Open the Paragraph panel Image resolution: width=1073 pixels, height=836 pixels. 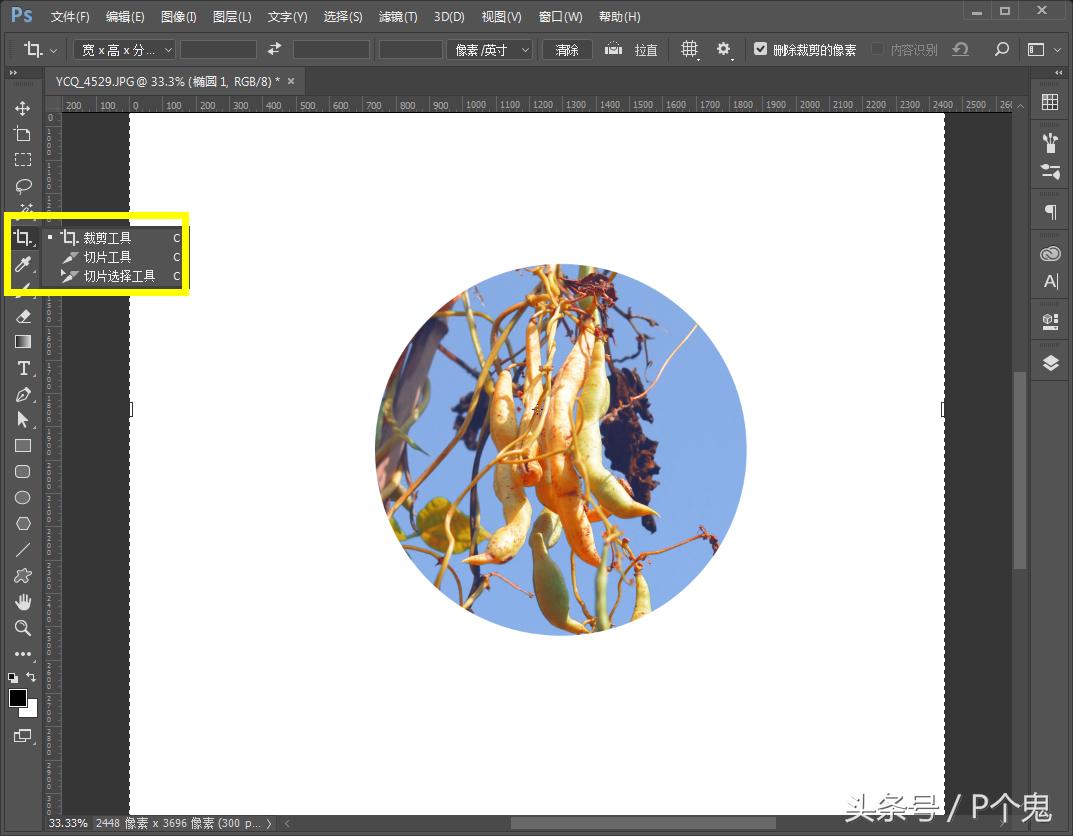tap(1049, 212)
